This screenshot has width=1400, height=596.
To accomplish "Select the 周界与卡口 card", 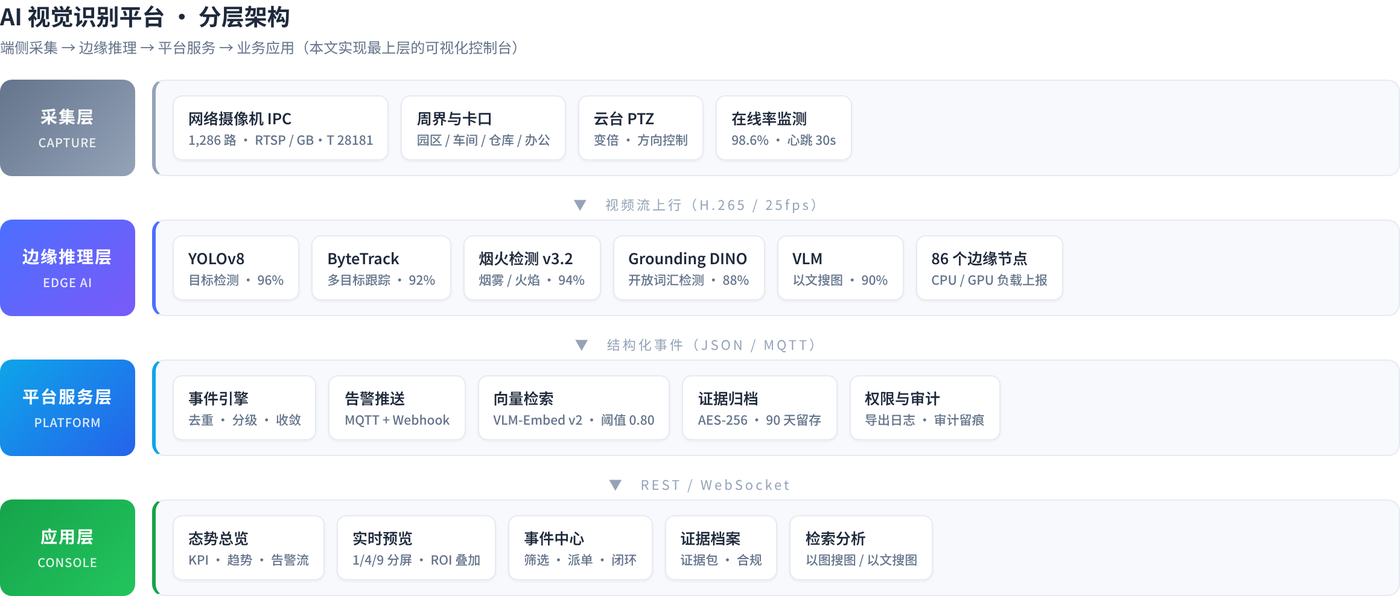I will pyautogui.click(x=483, y=128).
